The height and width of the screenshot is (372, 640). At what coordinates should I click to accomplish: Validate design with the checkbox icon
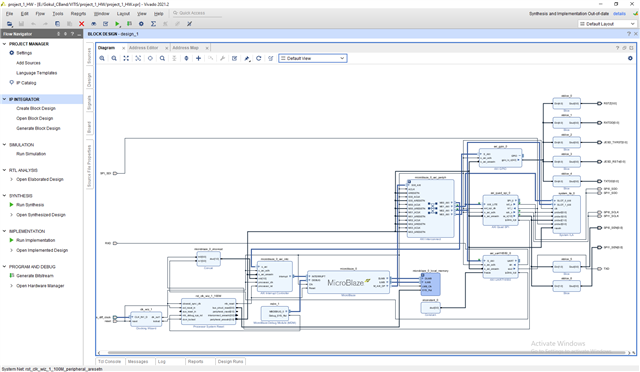coord(234,58)
